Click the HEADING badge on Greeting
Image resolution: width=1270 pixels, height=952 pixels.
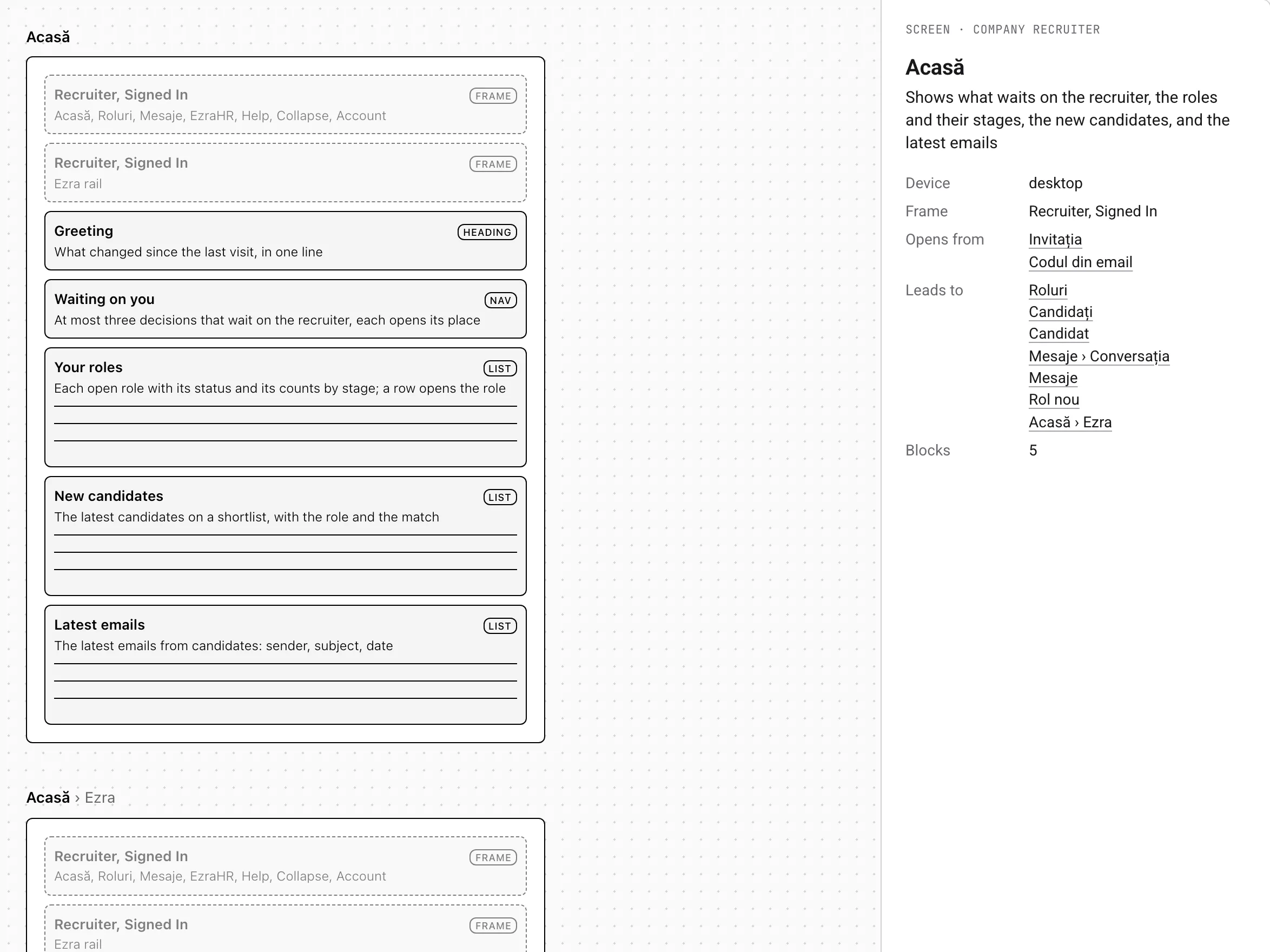click(x=487, y=232)
